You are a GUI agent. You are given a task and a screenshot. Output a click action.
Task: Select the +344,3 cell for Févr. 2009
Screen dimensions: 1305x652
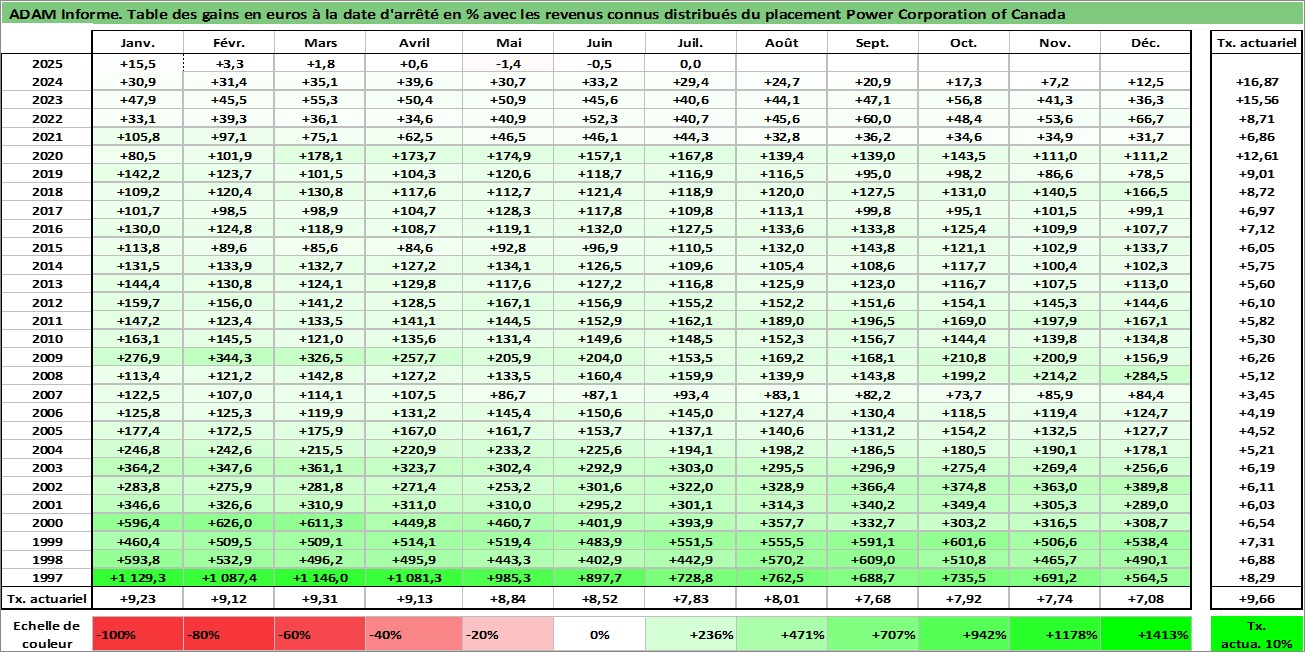pos(229,357)
